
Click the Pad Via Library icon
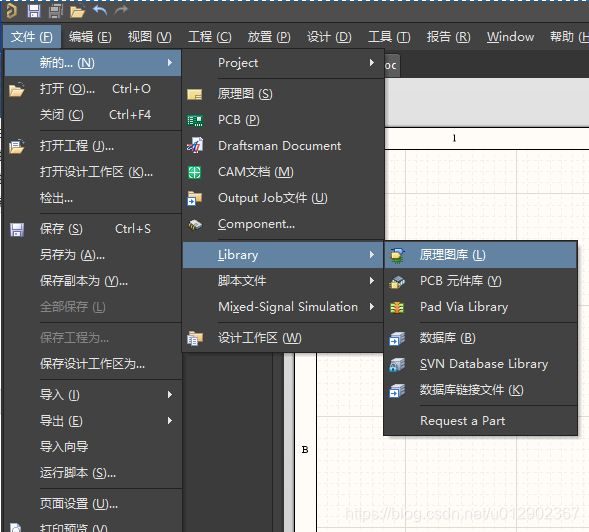click(397, 308)
